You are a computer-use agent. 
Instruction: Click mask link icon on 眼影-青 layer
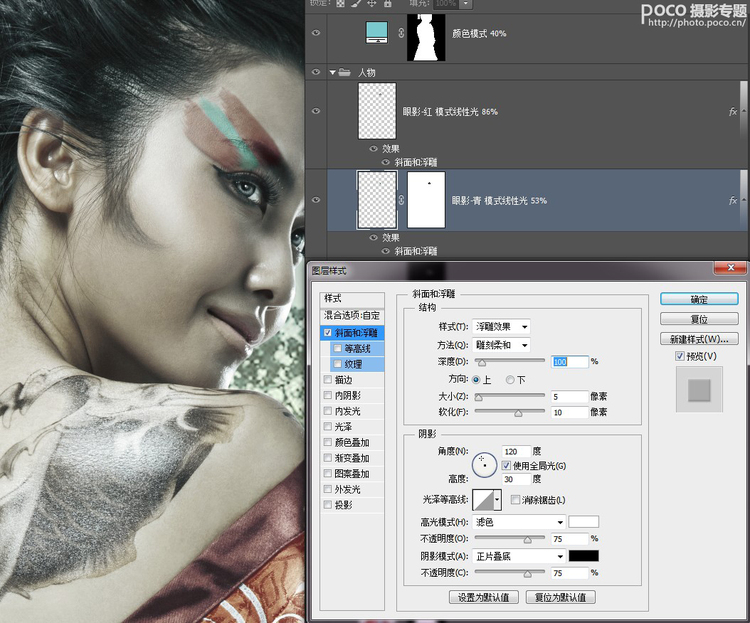401,200
